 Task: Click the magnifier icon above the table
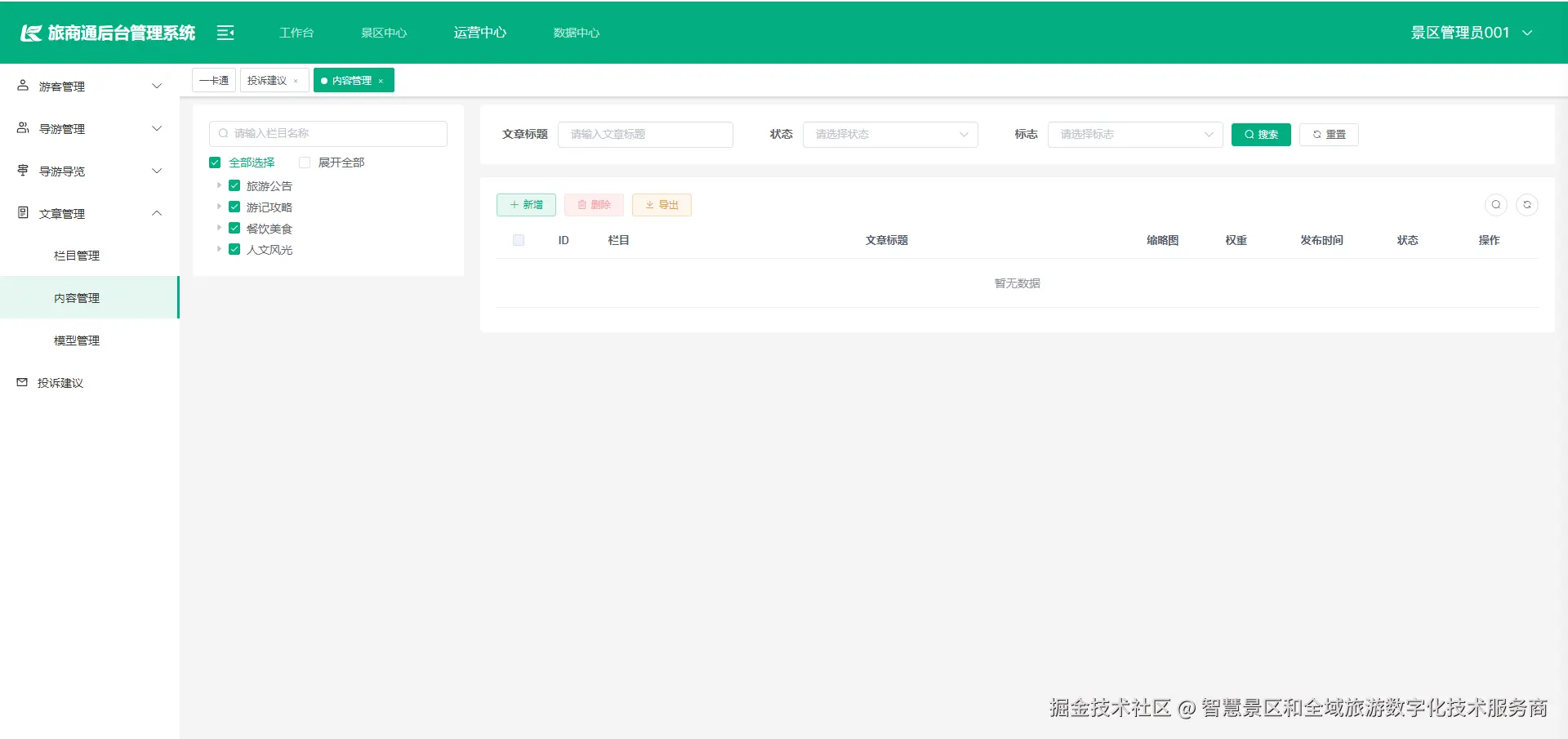tap(1496, 205)
